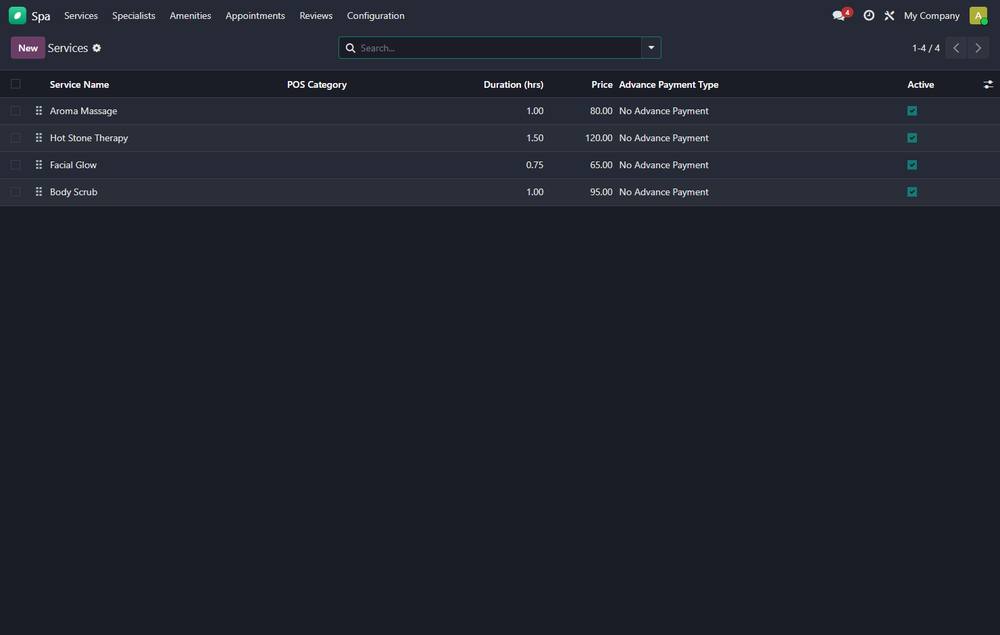This screenshot has width=1000, height=635.
Task: Toggle Active checkbox for Body Scrub
Action: [912, 192]
